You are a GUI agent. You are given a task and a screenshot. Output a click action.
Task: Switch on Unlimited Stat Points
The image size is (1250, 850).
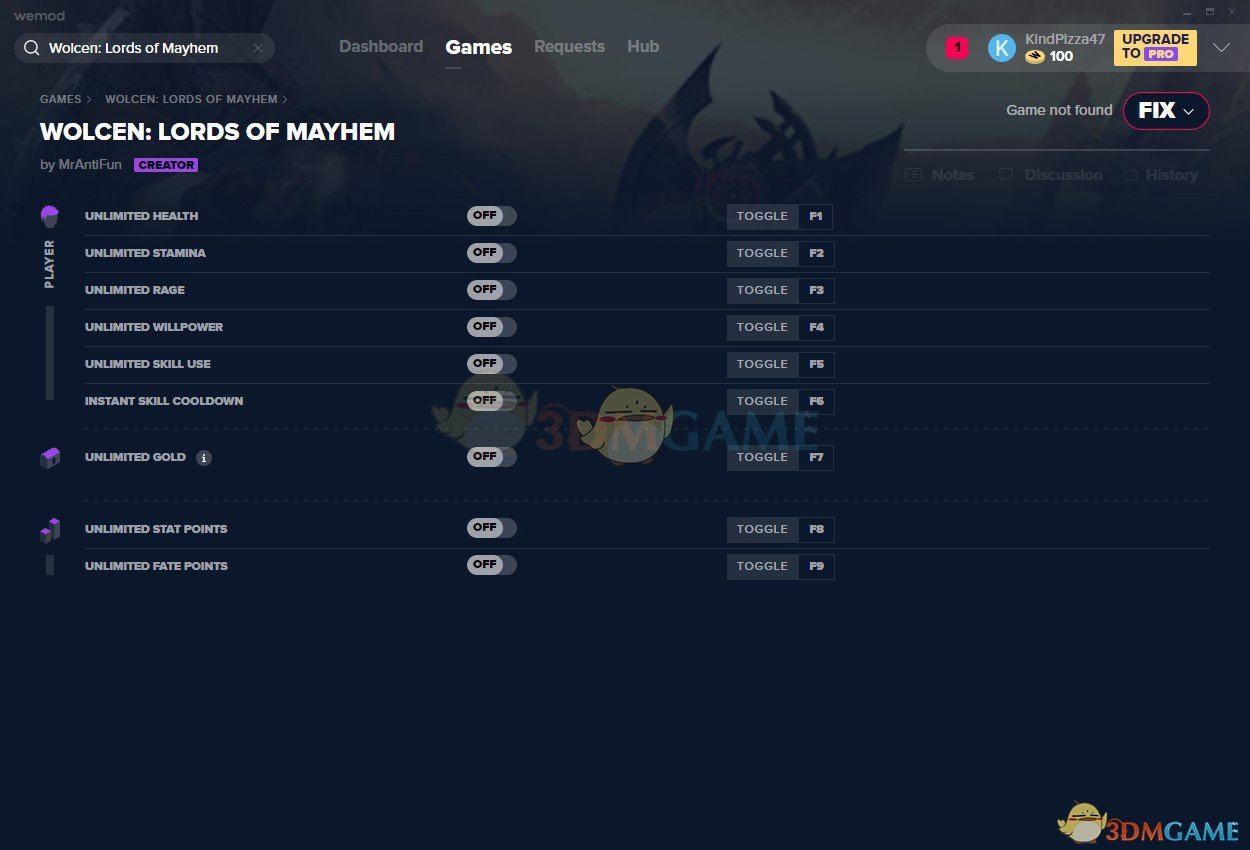tap(491, 528)
